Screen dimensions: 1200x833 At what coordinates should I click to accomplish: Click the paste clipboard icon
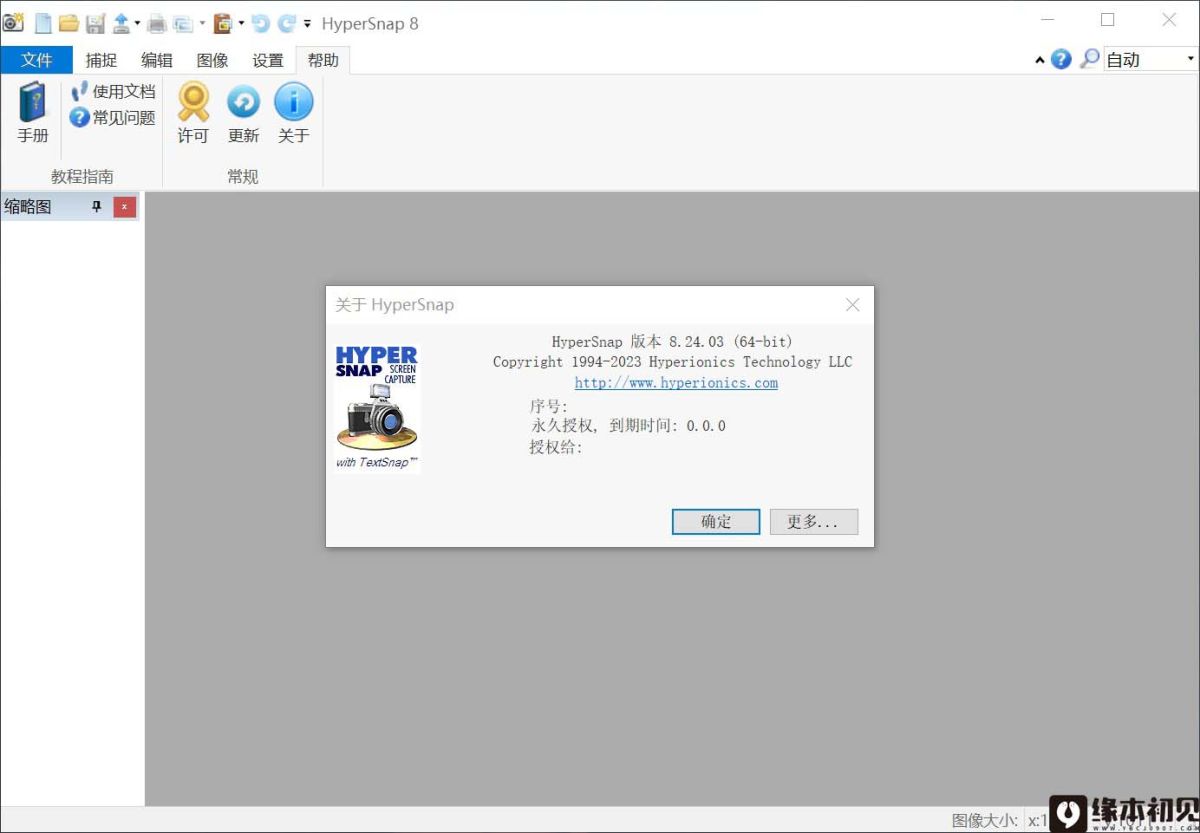(223, 23)
